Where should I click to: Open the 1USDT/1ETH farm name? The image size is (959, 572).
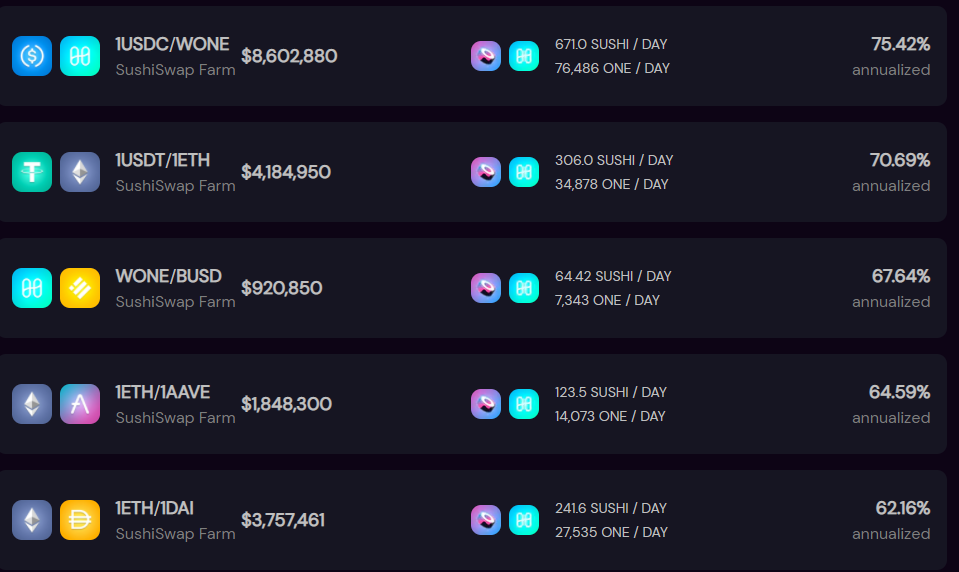(x=163, y=160)
